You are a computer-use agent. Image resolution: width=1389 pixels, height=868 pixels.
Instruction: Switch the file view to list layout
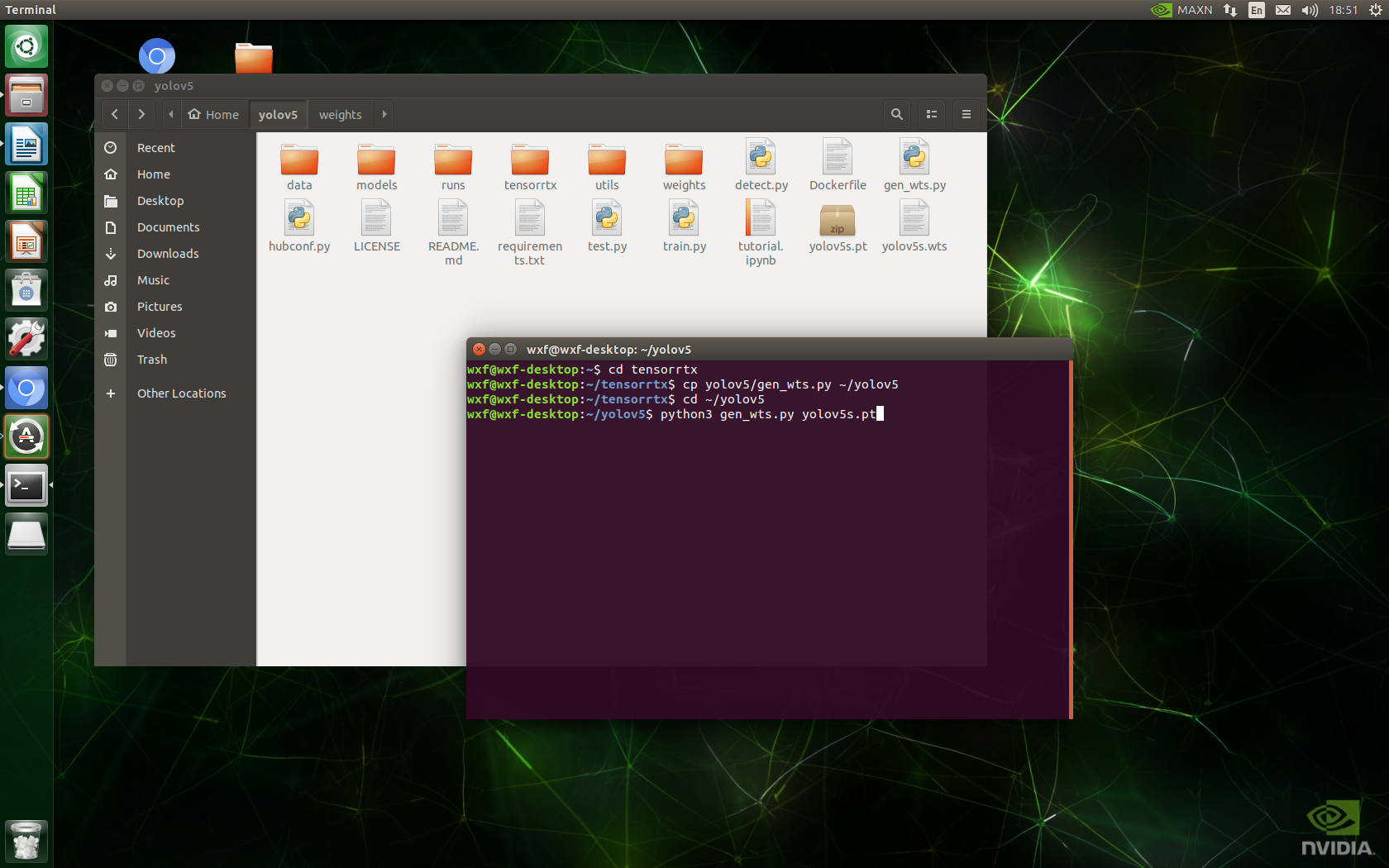[931, 114]
